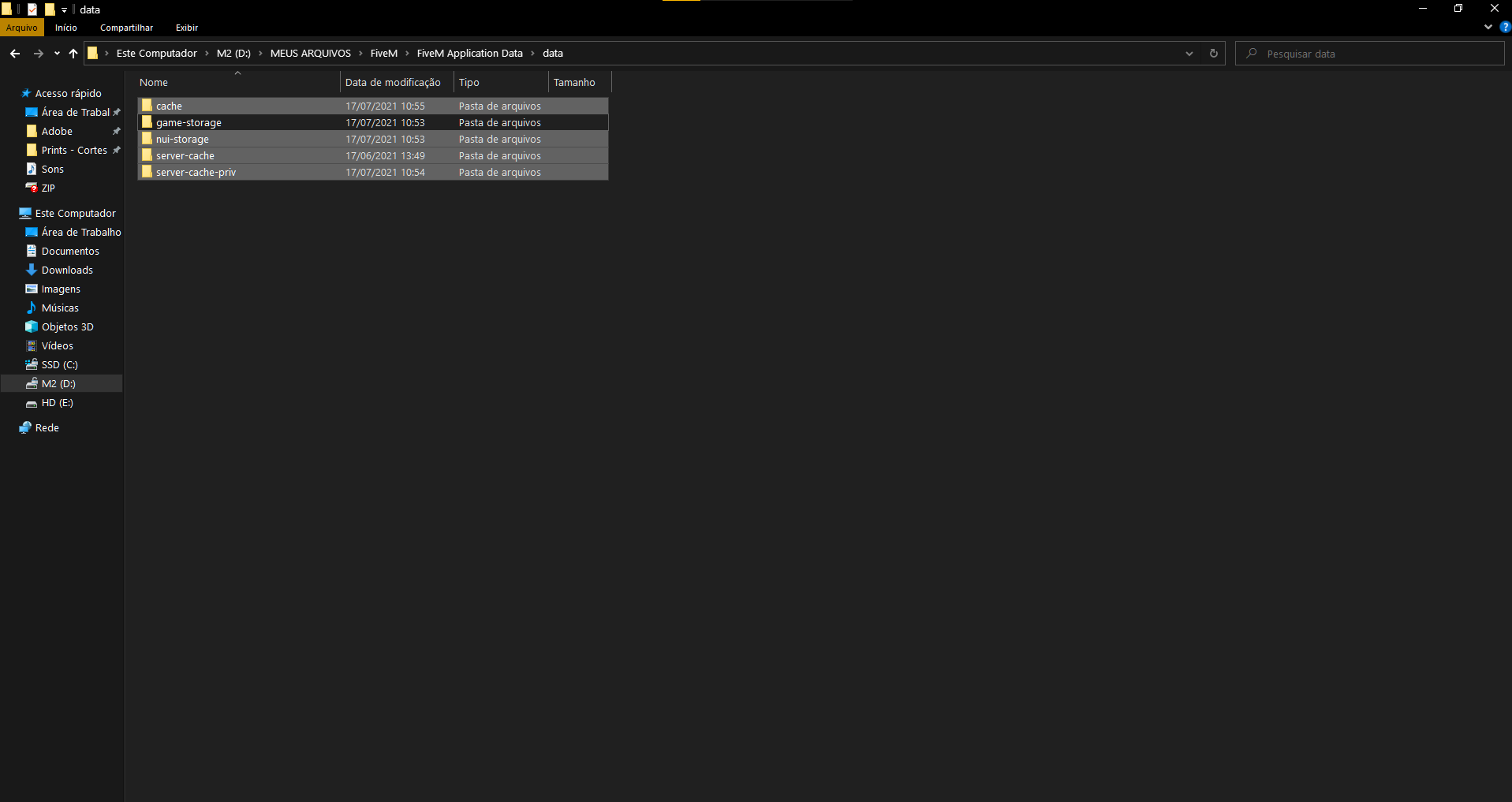Viewport: 1512px width, 802px height.
Task: Click the Properties icon on the Quick Access toolbar
Action: (32, 9)
